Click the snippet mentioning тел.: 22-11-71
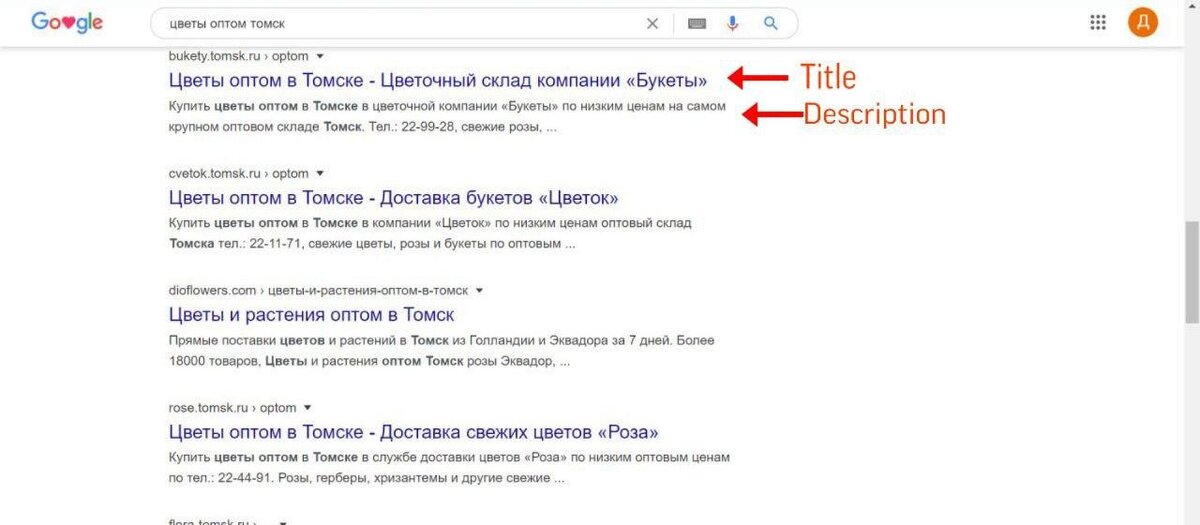Image resolution: width=1200 pixels, height=525 pixels. click(x=430, y=233)
